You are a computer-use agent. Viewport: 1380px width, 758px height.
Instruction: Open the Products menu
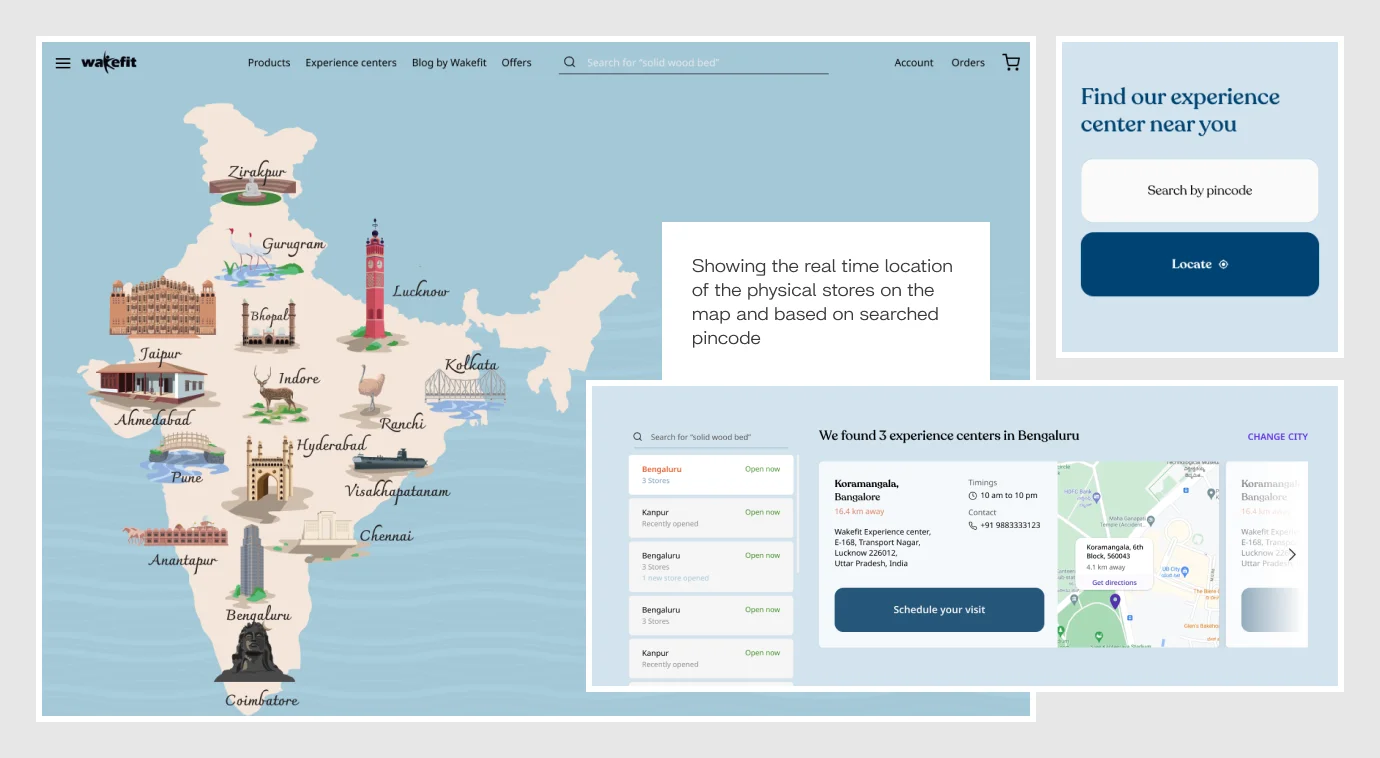tap(269, 62)
